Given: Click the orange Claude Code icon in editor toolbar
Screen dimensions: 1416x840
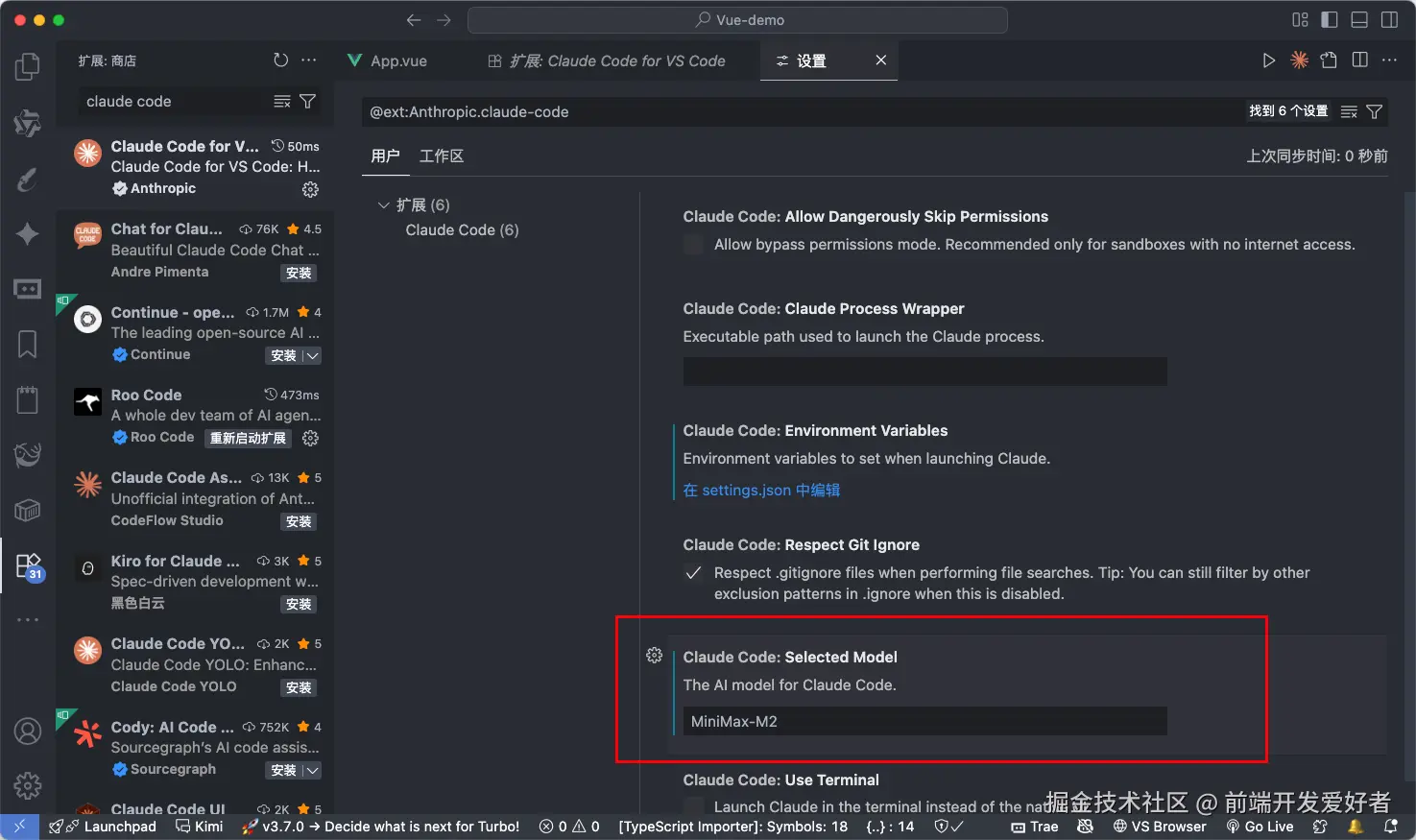Looking at the screenshot, I should pyautogui.click(x=1299, y=60).
